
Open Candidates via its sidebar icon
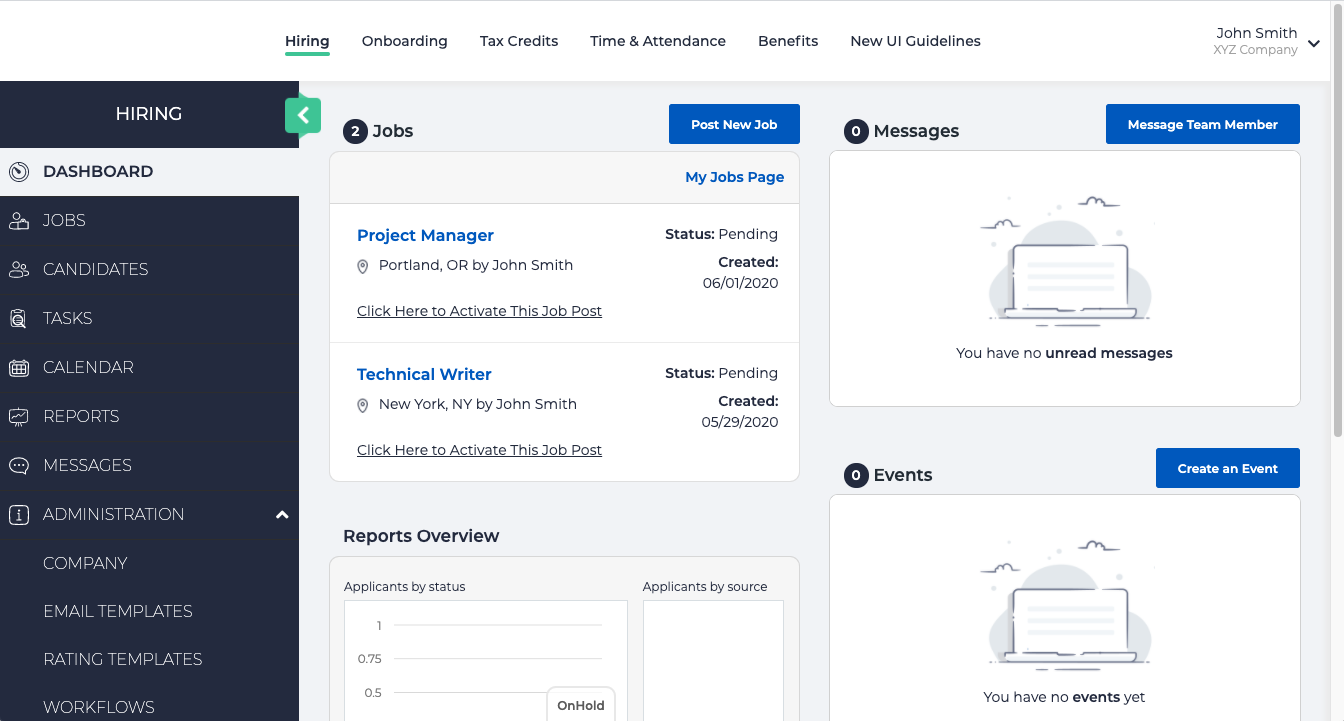[18, 269]
